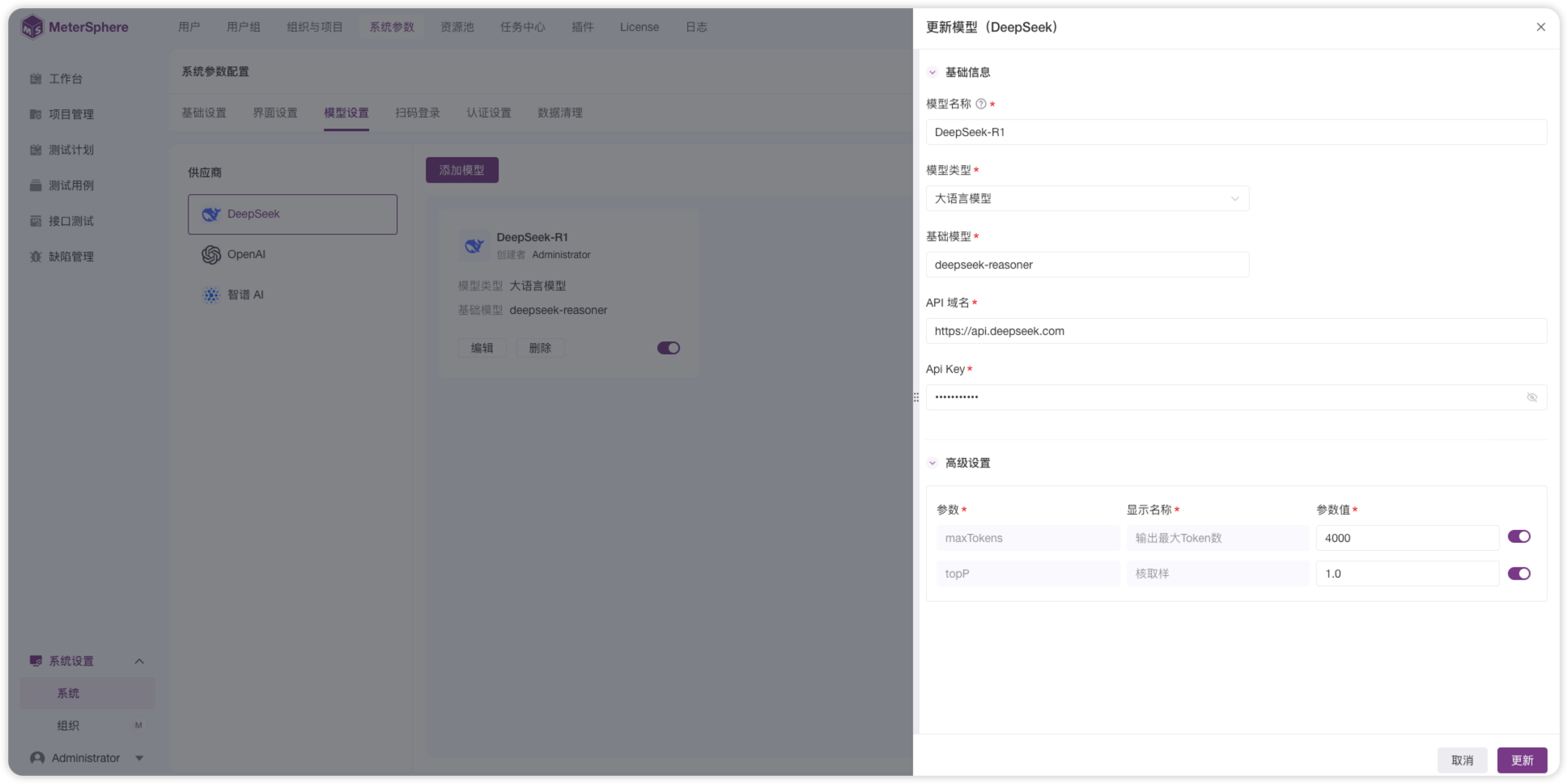Toggle the topP parameter switch
This screenshot has height=784, width=1568.
click(x=1519, y=574)
